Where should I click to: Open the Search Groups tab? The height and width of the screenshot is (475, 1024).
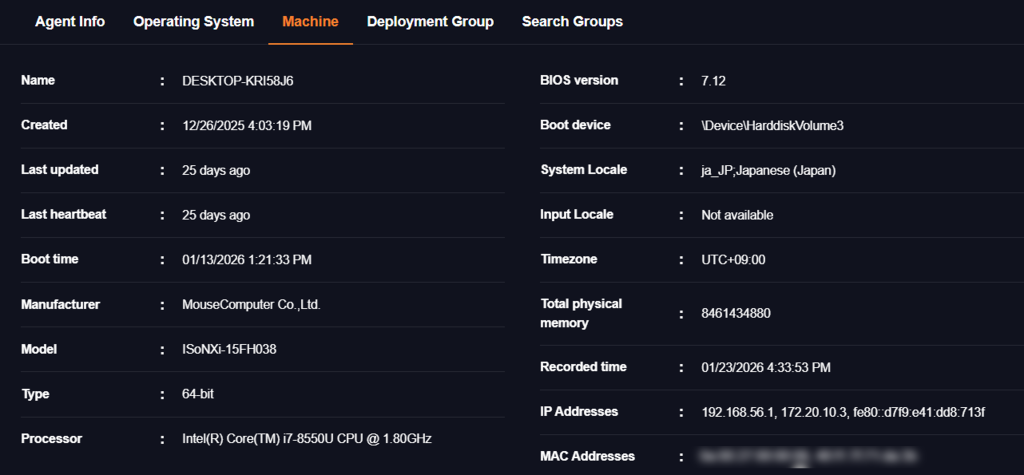click(x=572, y=21)
